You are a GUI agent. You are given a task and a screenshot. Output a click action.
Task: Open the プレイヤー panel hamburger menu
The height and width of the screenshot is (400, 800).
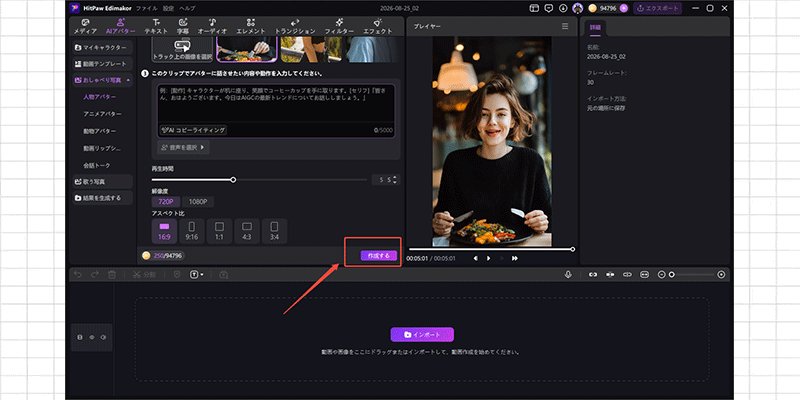click(x=565, y=26)
